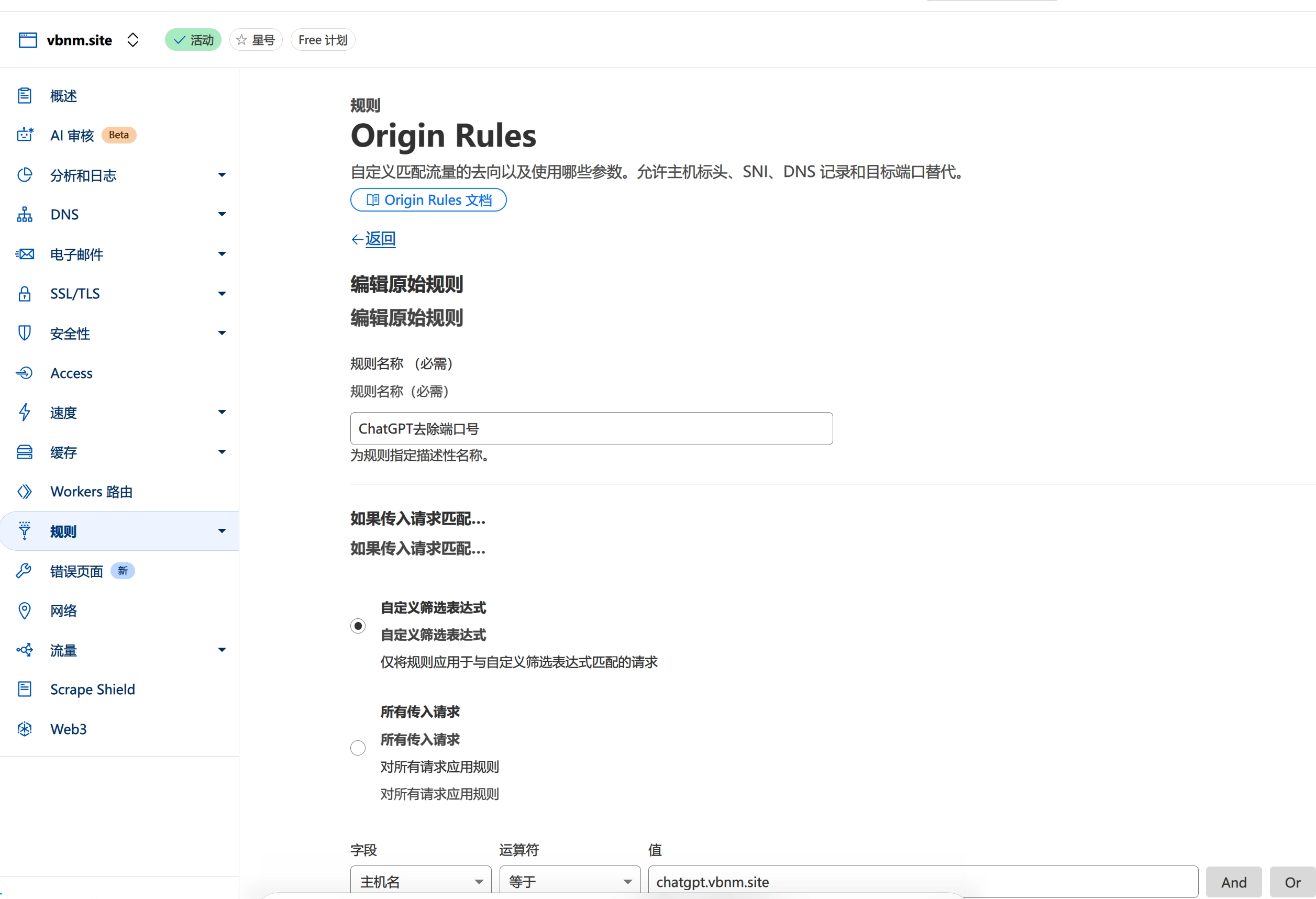1316x899 pixels.
Task: Expand the SSL/TLS submenu arrow
Action: point(222,293)
